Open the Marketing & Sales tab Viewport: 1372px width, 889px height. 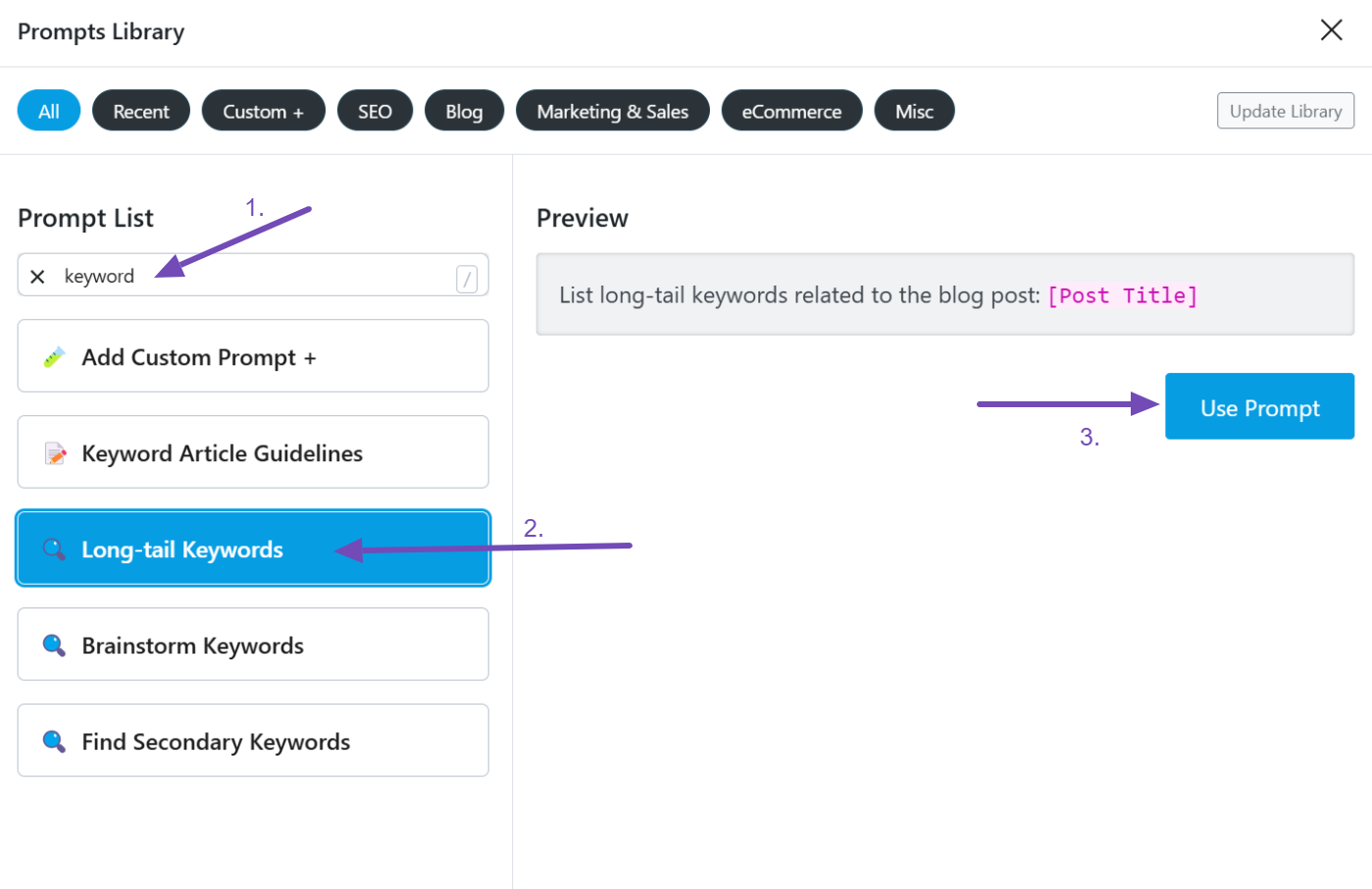tap(612, 111)
